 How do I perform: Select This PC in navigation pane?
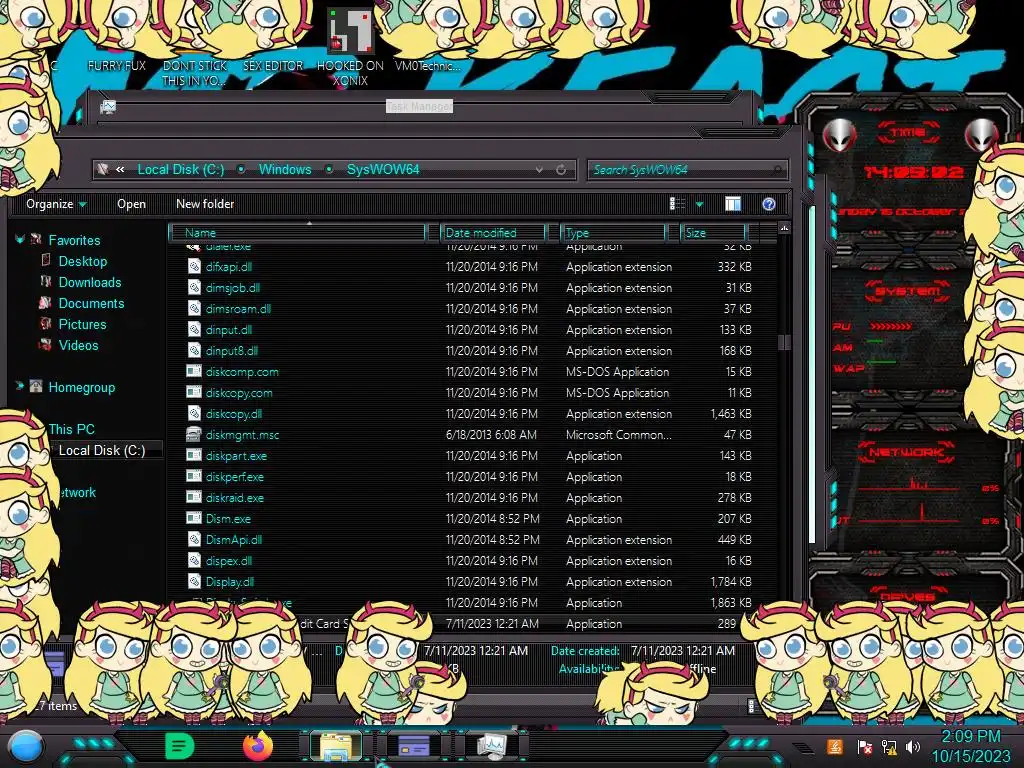tap(71, 429)
